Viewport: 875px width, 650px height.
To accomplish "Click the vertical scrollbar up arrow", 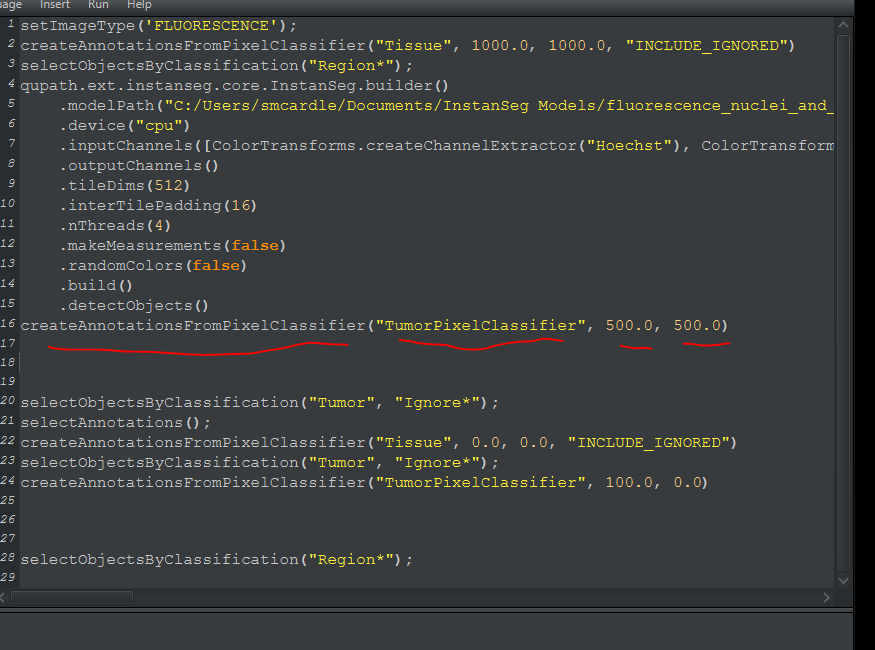I will 843,23.
